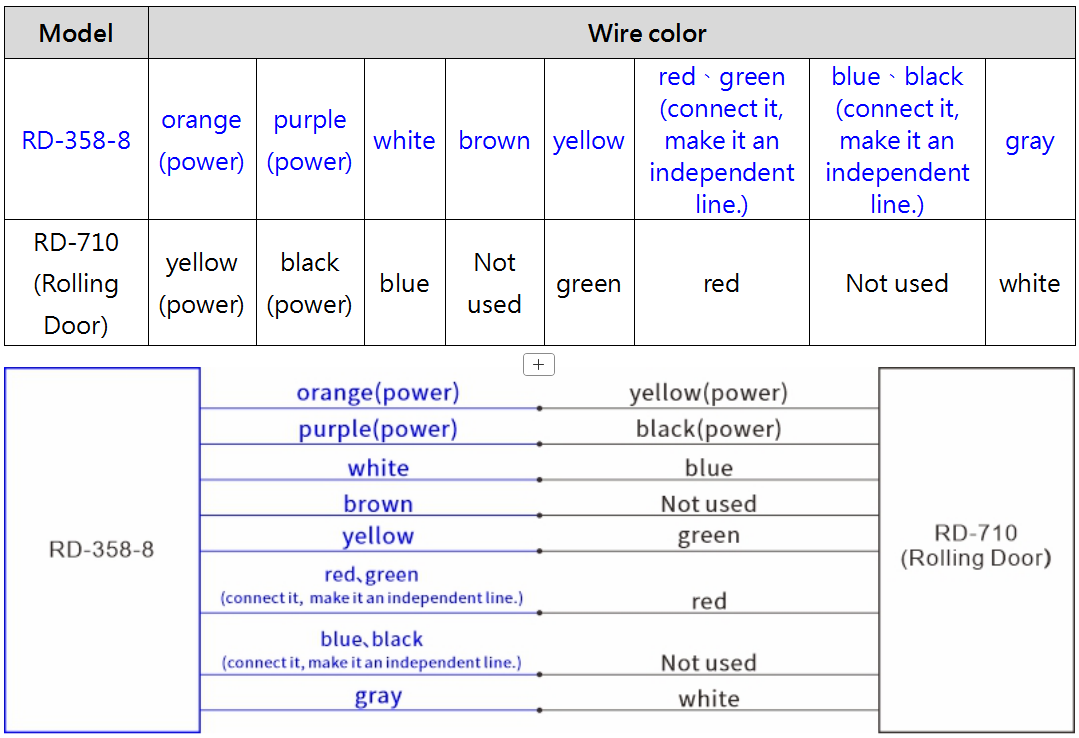The height and width of the screenshot is (738, 1079).
Task: Click the blue, black label in diagram
Action: click(x=372, y=639)
